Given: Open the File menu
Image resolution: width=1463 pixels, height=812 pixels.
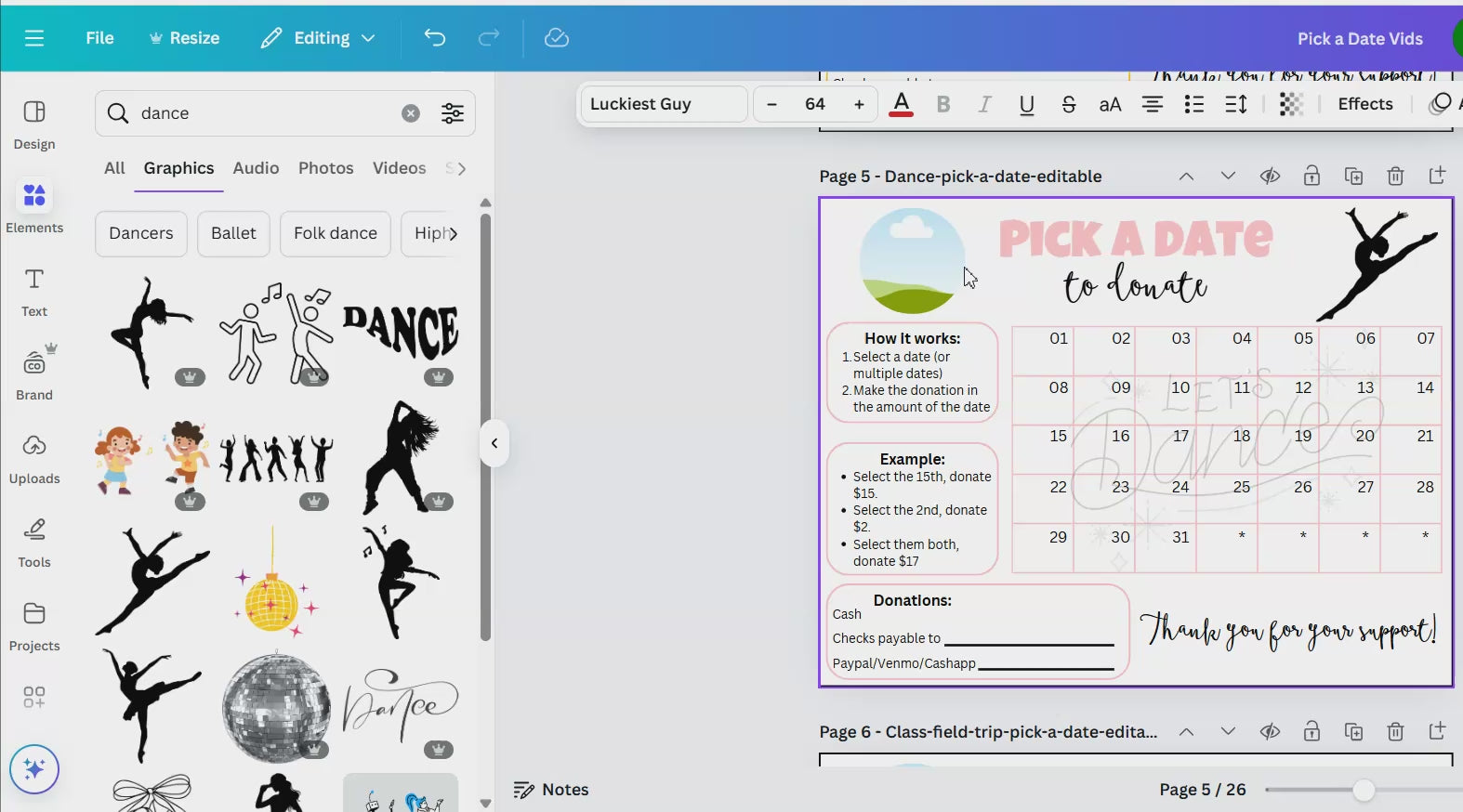Looking at the screenshot, I should pyautogui.click(x=99, y=38).
